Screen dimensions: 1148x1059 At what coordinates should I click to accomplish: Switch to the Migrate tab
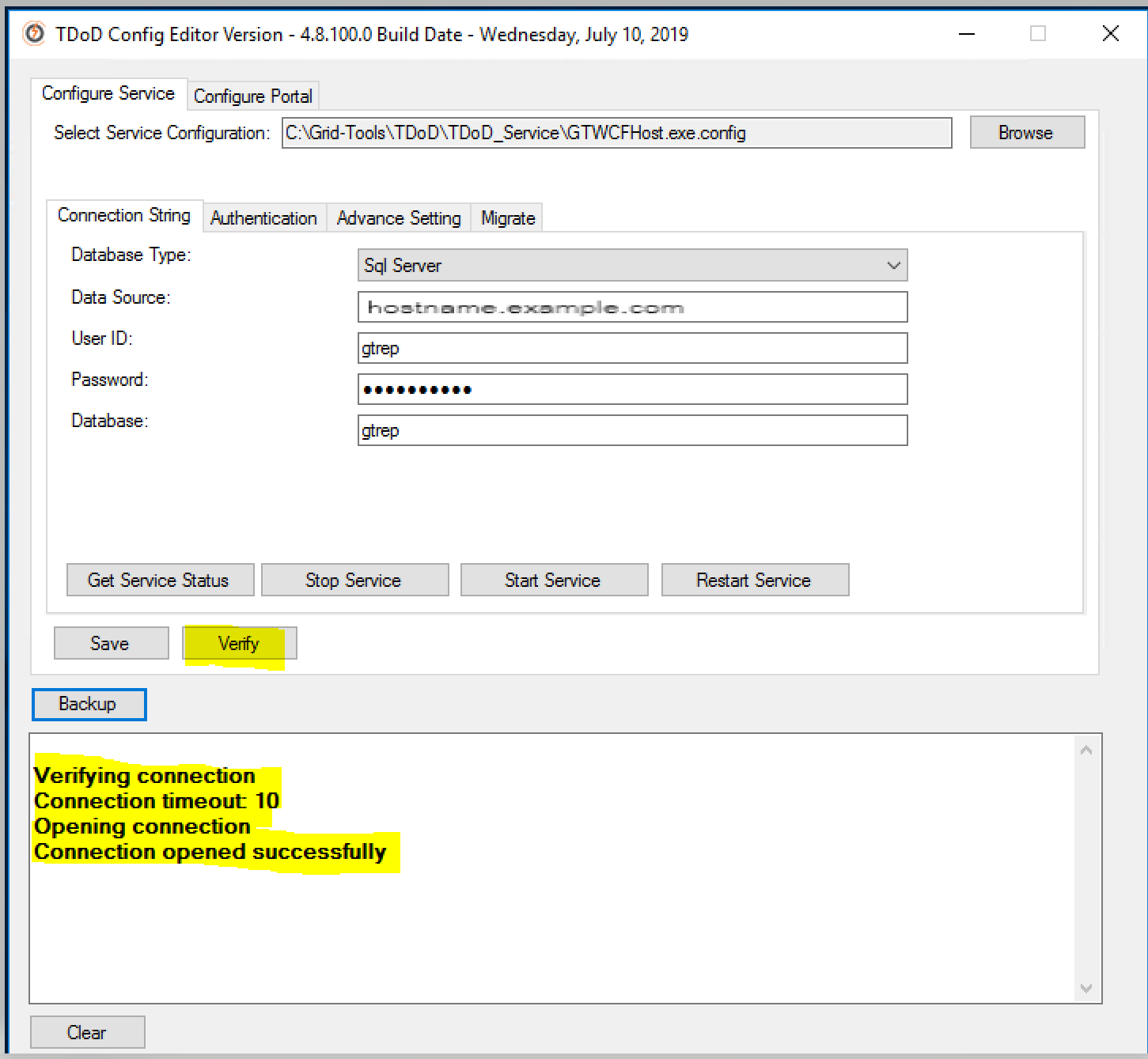click(x=508, y=218)
